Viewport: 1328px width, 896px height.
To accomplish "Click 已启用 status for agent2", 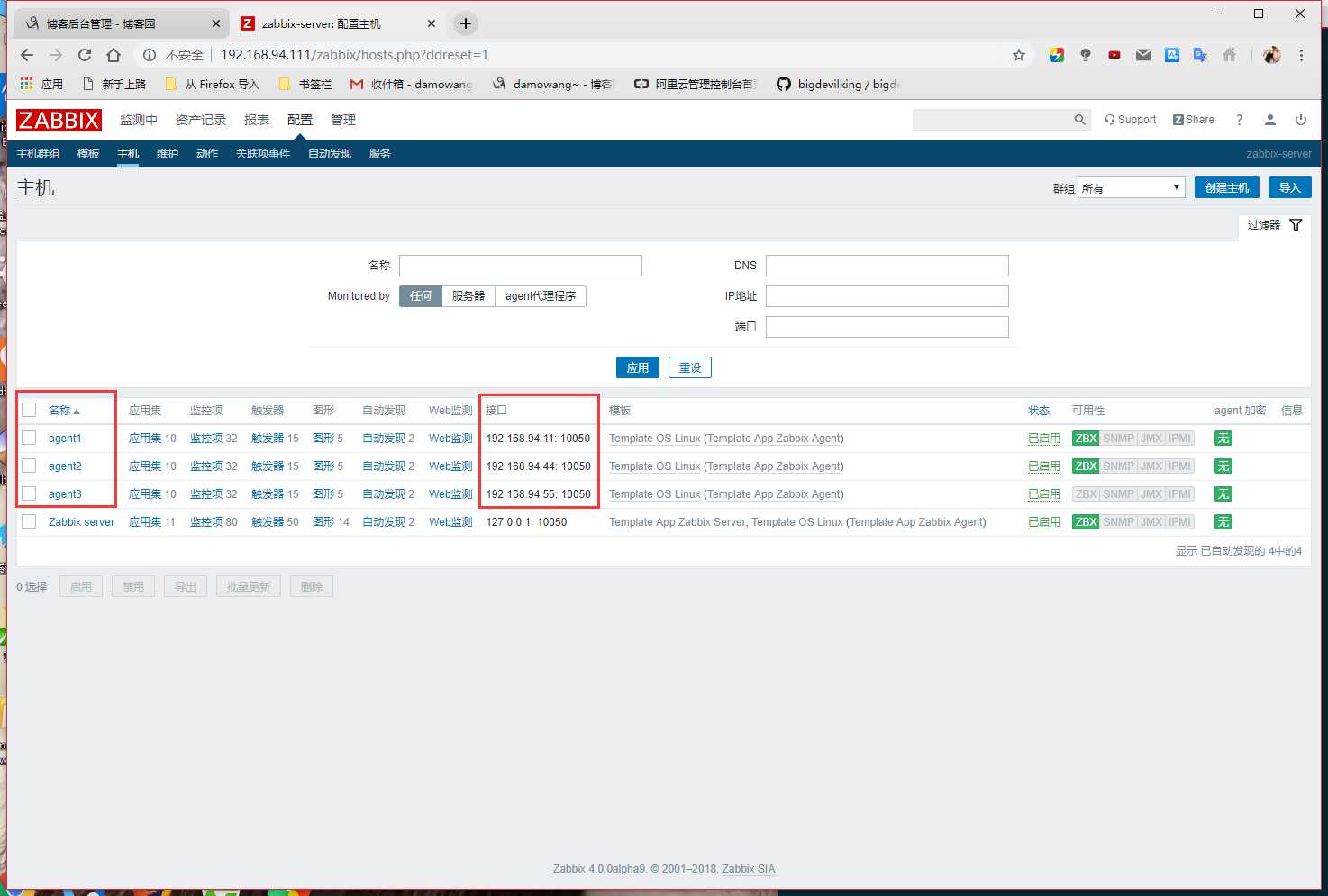I will 1044,466.
